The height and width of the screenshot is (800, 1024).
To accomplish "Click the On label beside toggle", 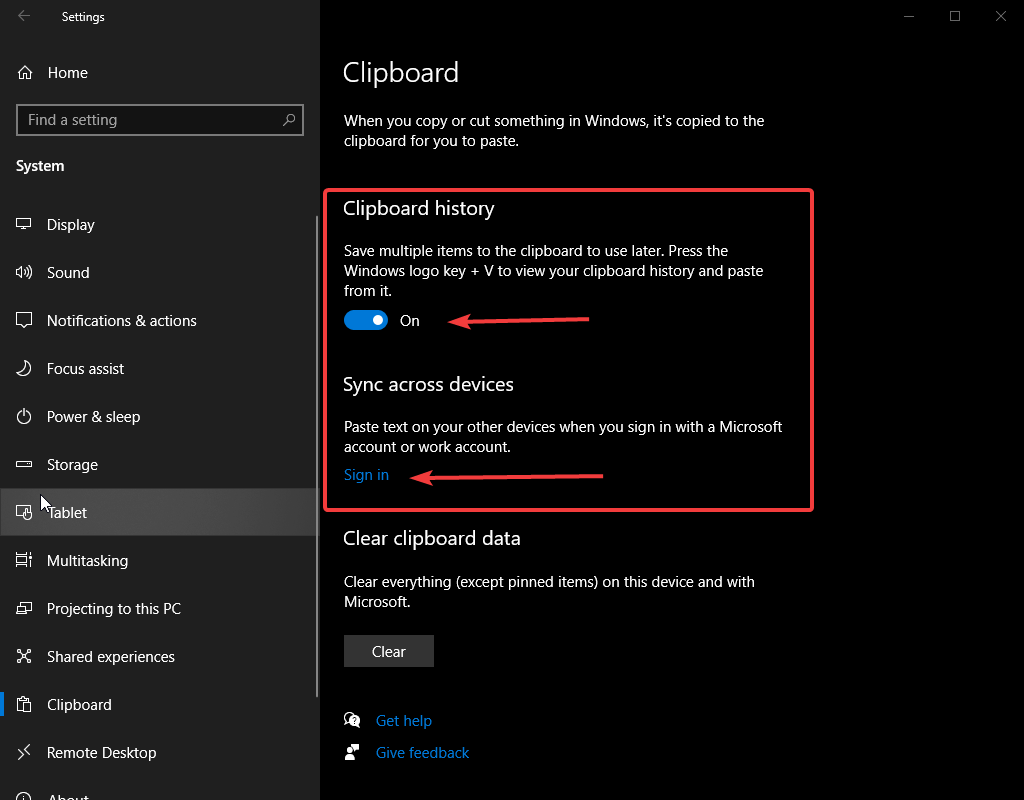I will (x=409, y=321).
